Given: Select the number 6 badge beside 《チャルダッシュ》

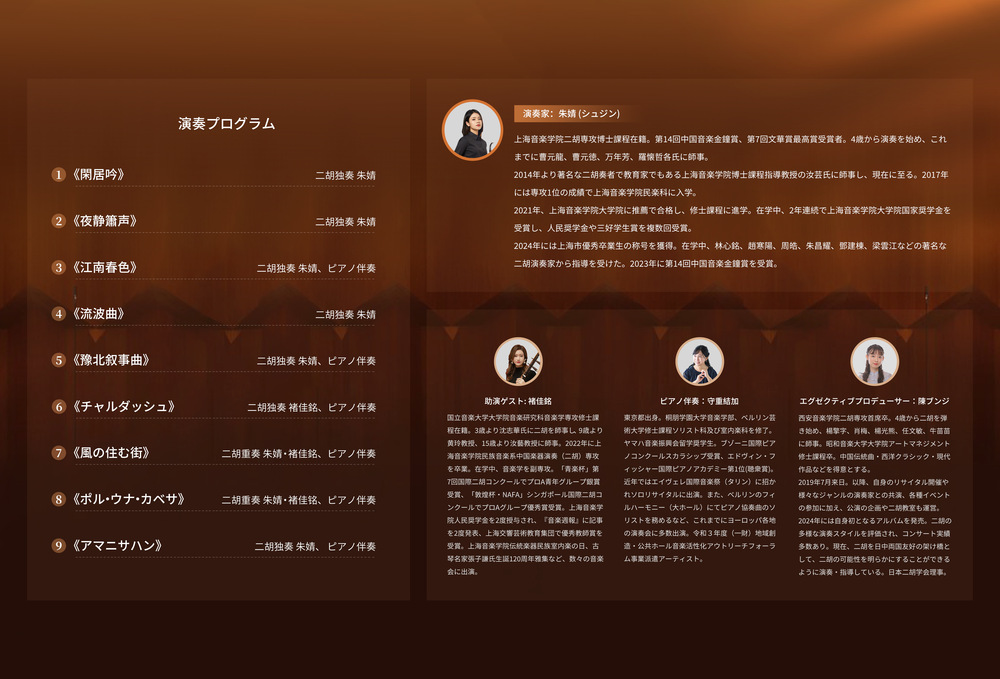Looking at the screenshot, I should pos(59,407).
